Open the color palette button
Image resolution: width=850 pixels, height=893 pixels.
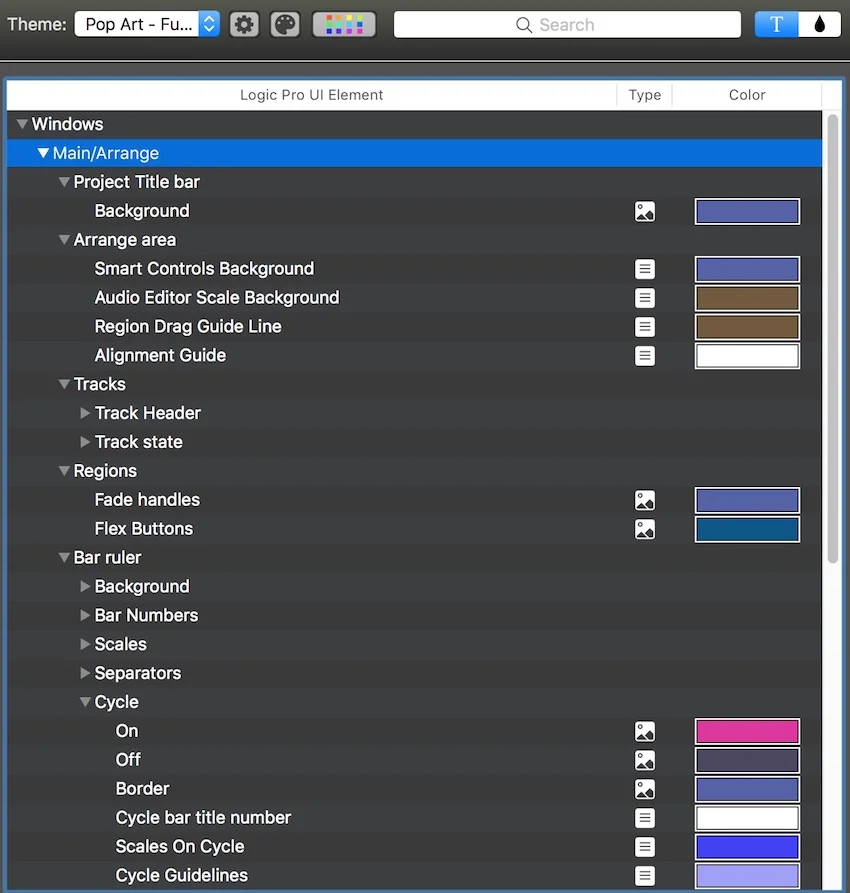(x=285, y=24)
